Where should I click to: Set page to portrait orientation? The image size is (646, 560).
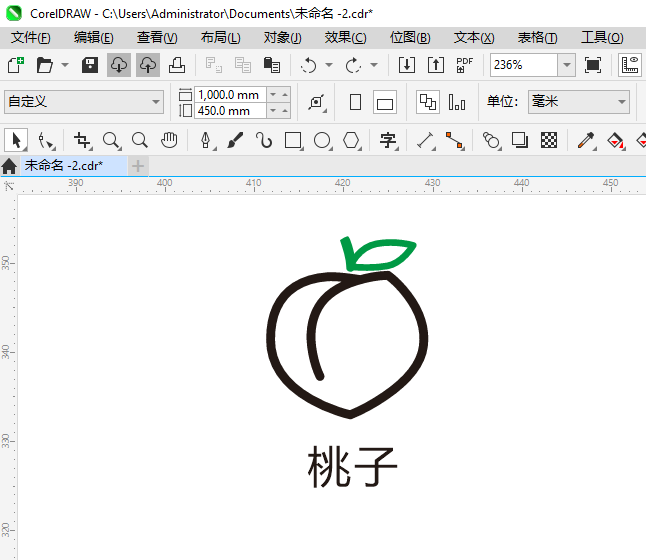(x=355, y=102)
